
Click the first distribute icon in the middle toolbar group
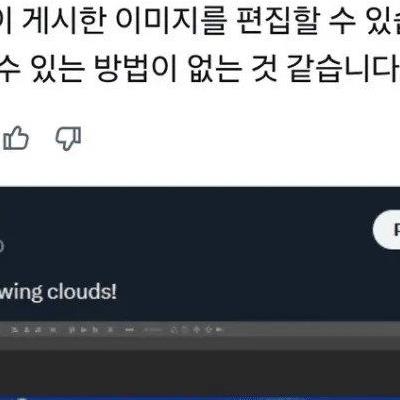click(x=71, y=330)
